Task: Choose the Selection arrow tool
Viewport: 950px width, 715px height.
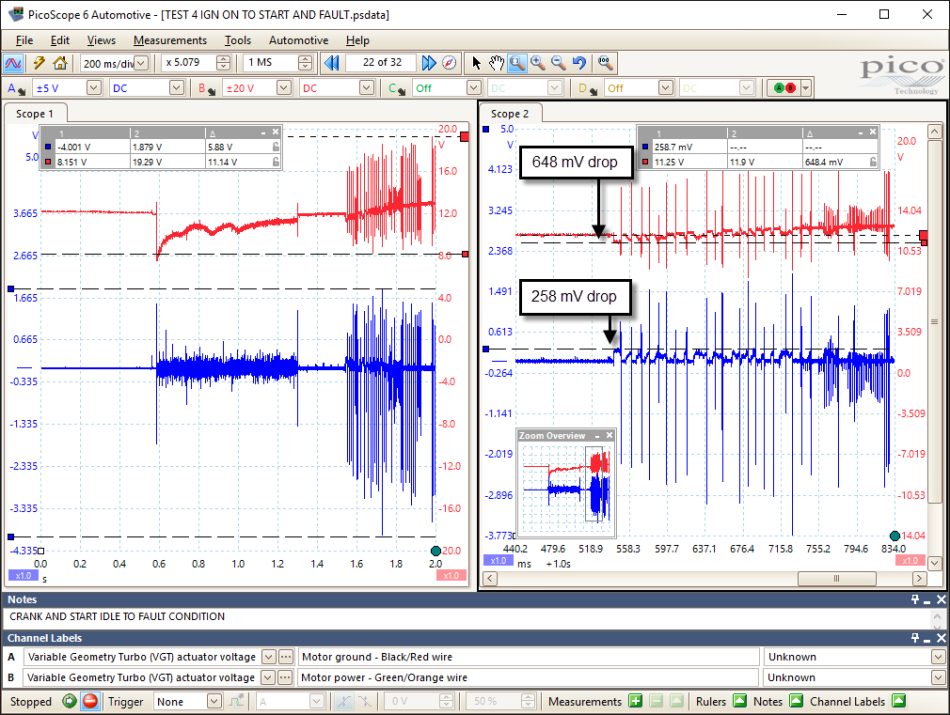Action: 476,63
